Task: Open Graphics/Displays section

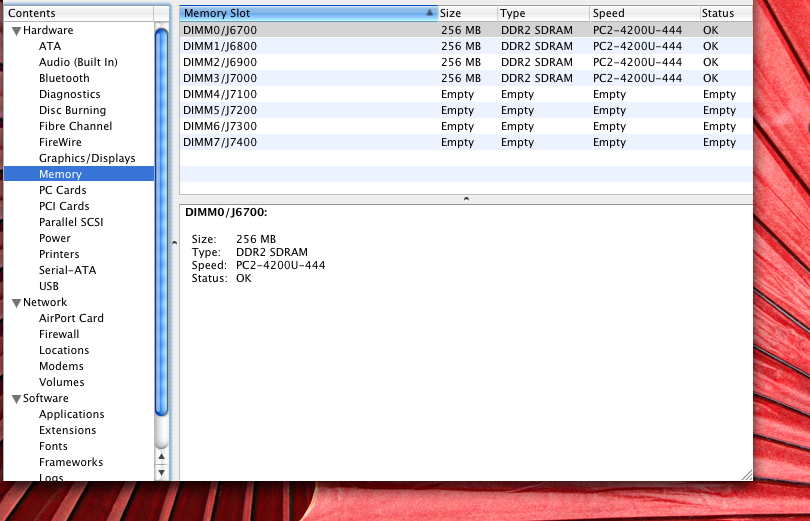Action: pyautogui.click(x=87, y=158)
